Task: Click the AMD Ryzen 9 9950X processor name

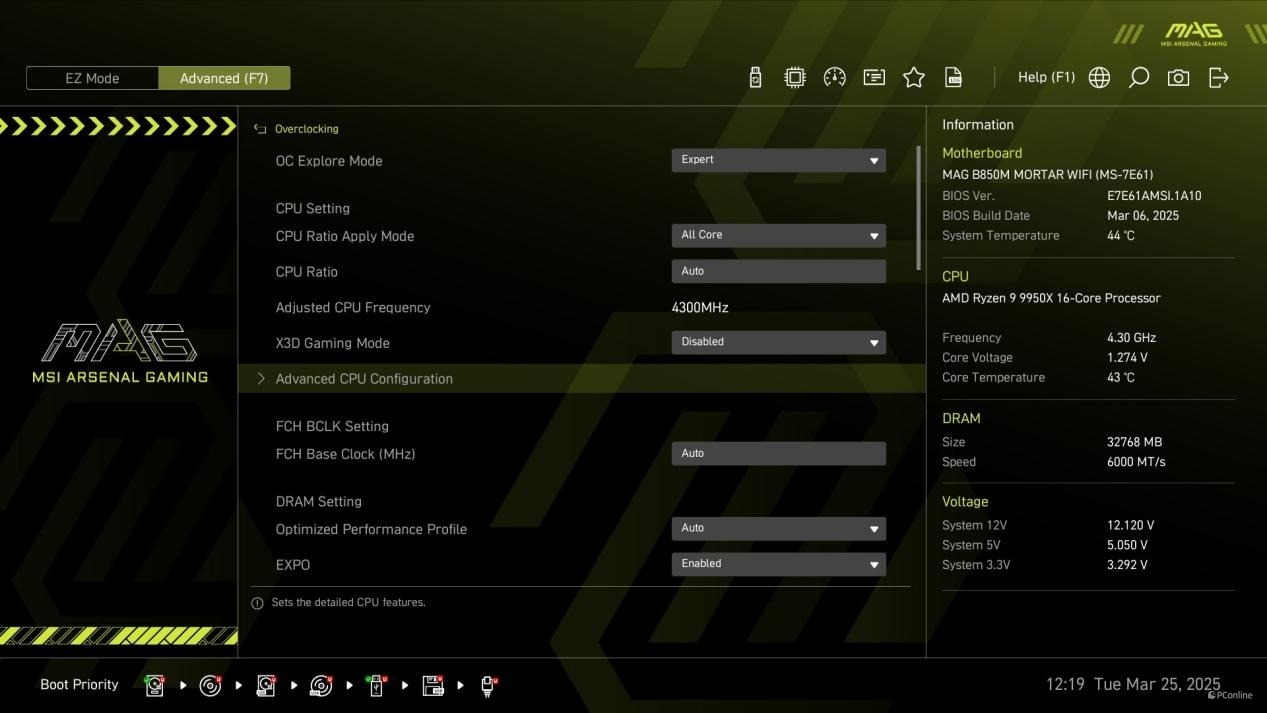Action: pos(1051,298)
